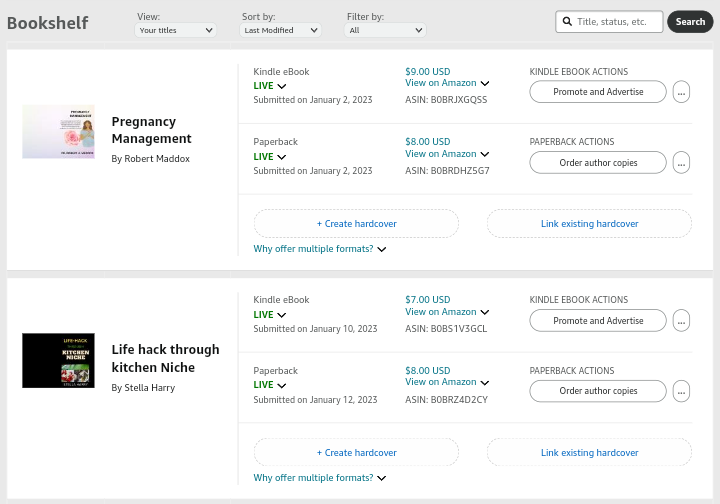Click Promote and Advertise for Pregnancy Management

[598, 92]
